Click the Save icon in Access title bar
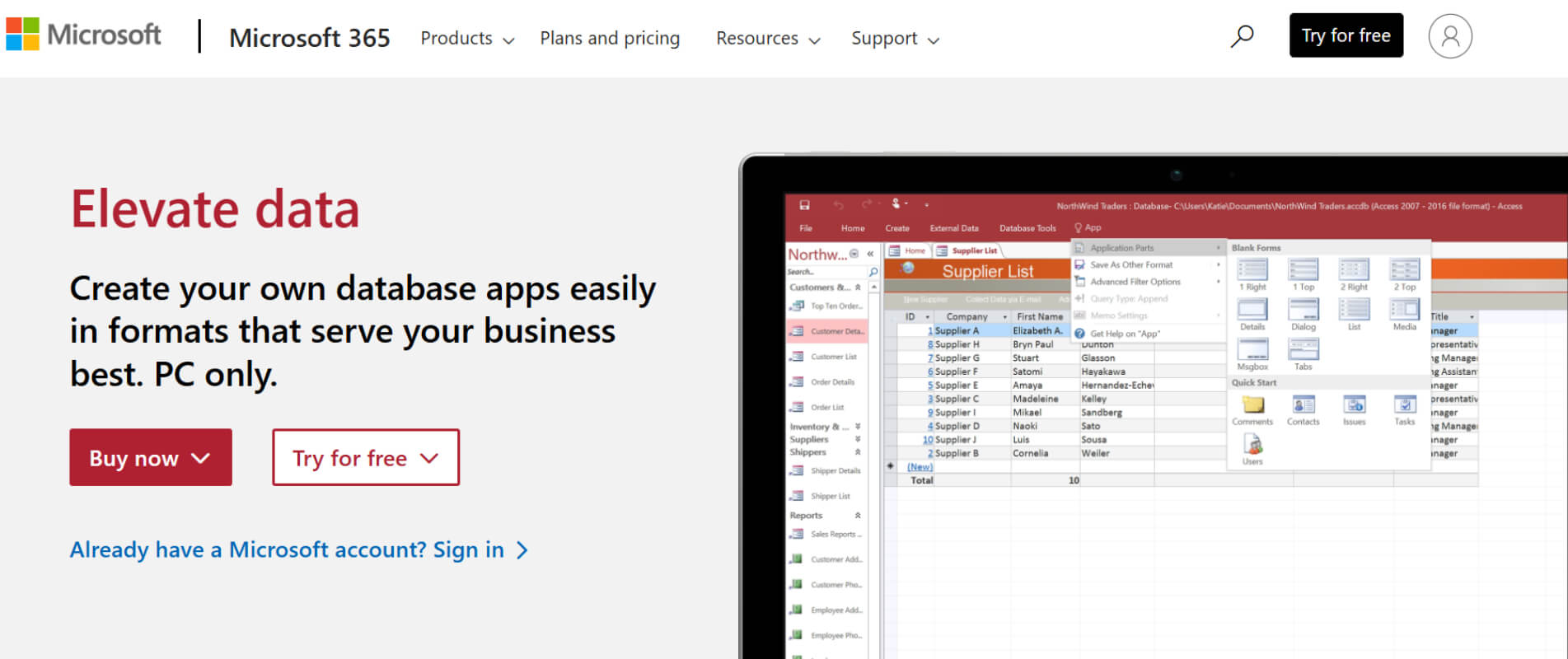1568x659 pixels. click(x=804, y=205)
